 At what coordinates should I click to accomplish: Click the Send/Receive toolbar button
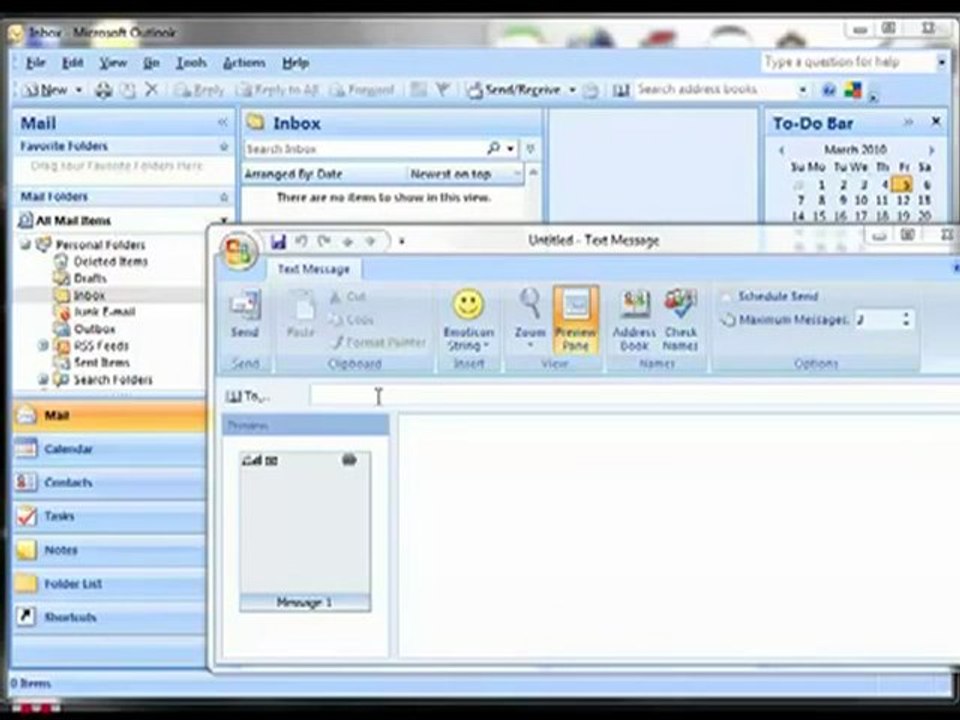point(514,90)
